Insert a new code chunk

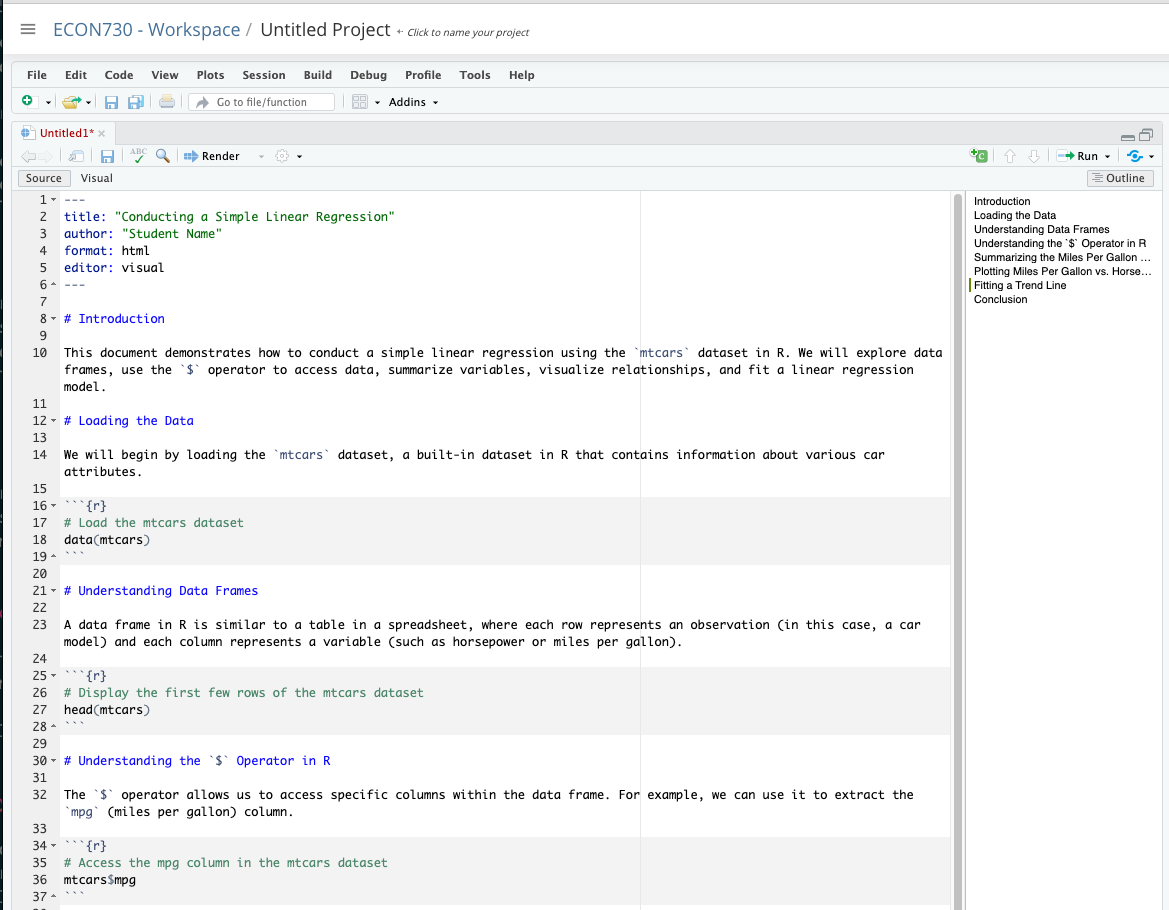pos(979,156)
